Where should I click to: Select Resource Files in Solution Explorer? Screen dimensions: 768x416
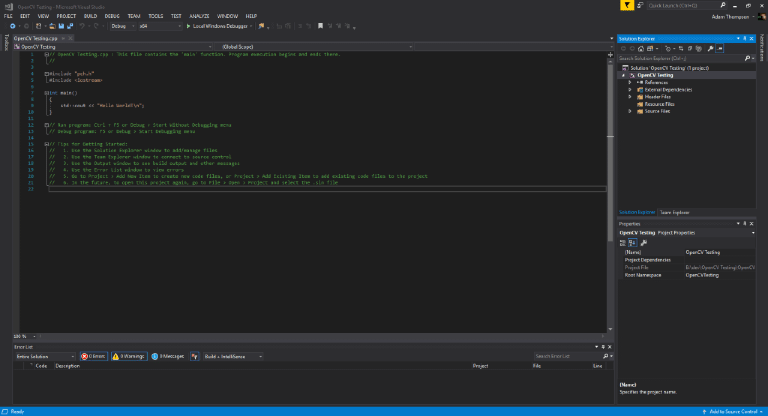point(659,104)
